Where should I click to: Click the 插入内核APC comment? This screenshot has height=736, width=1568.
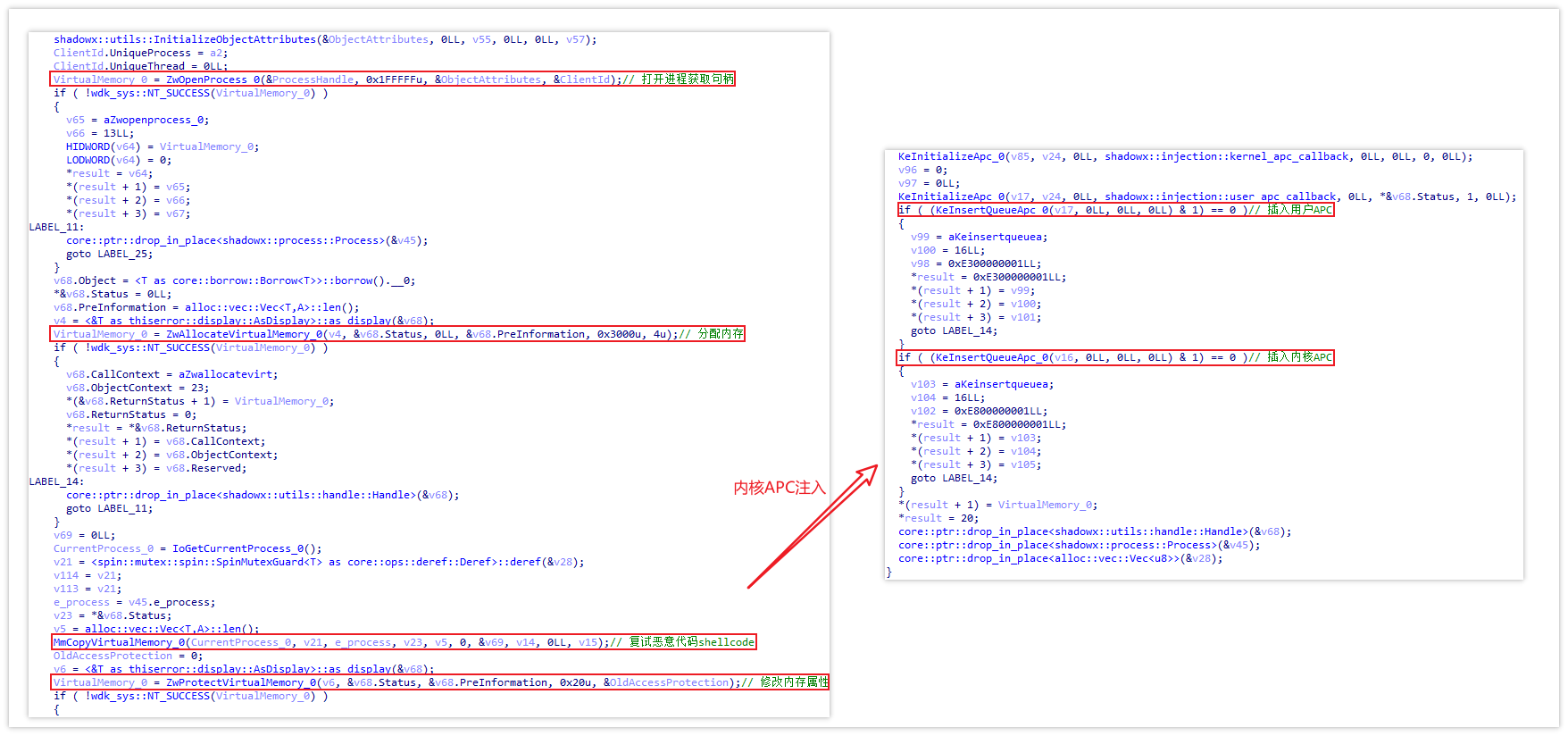1299,357
